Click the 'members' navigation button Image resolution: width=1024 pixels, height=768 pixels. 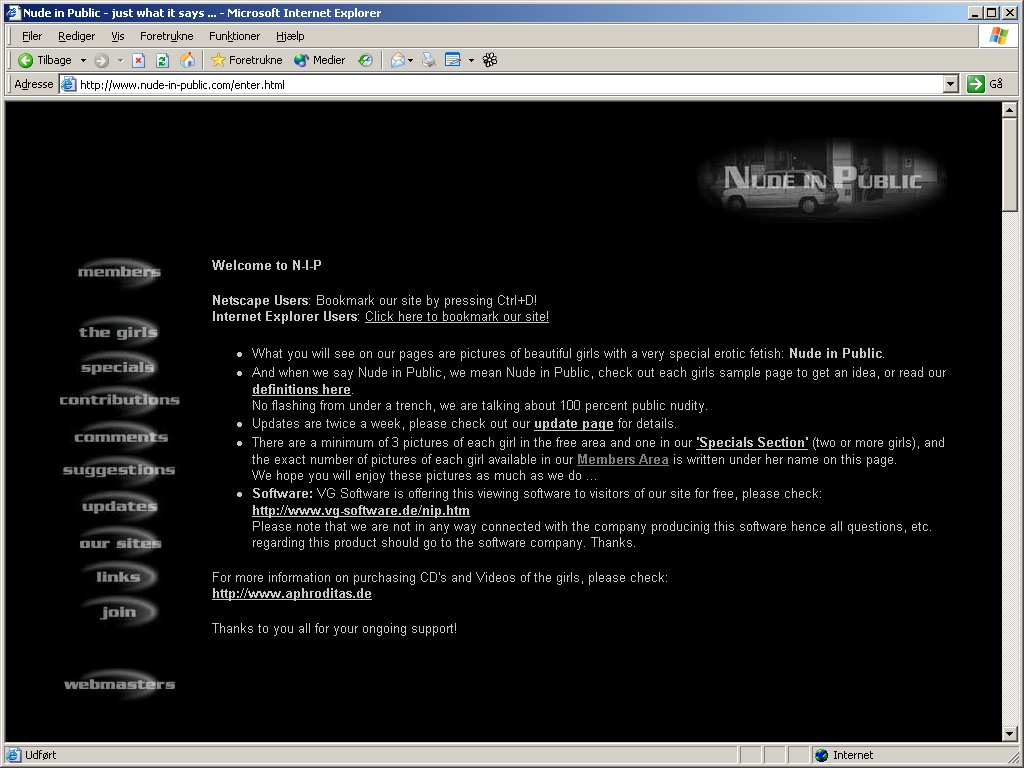click(119, 272)
